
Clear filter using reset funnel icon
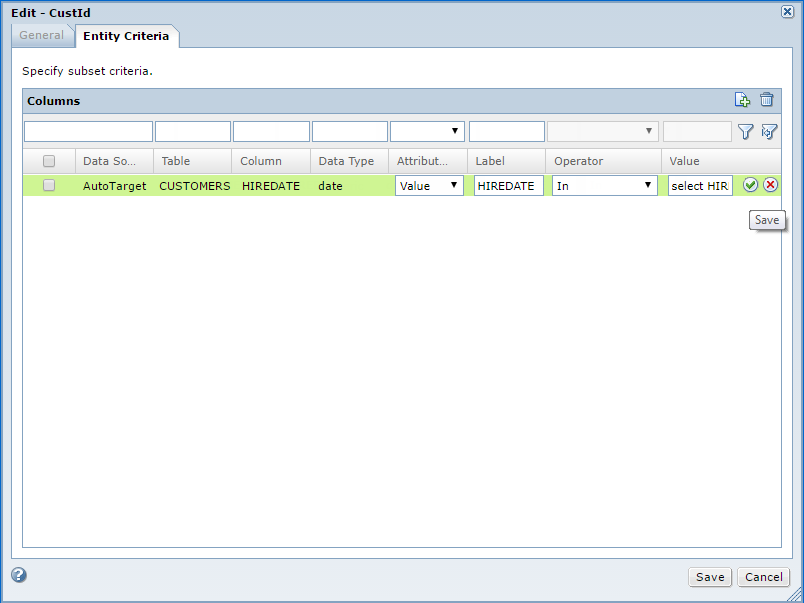click(769, 132)
